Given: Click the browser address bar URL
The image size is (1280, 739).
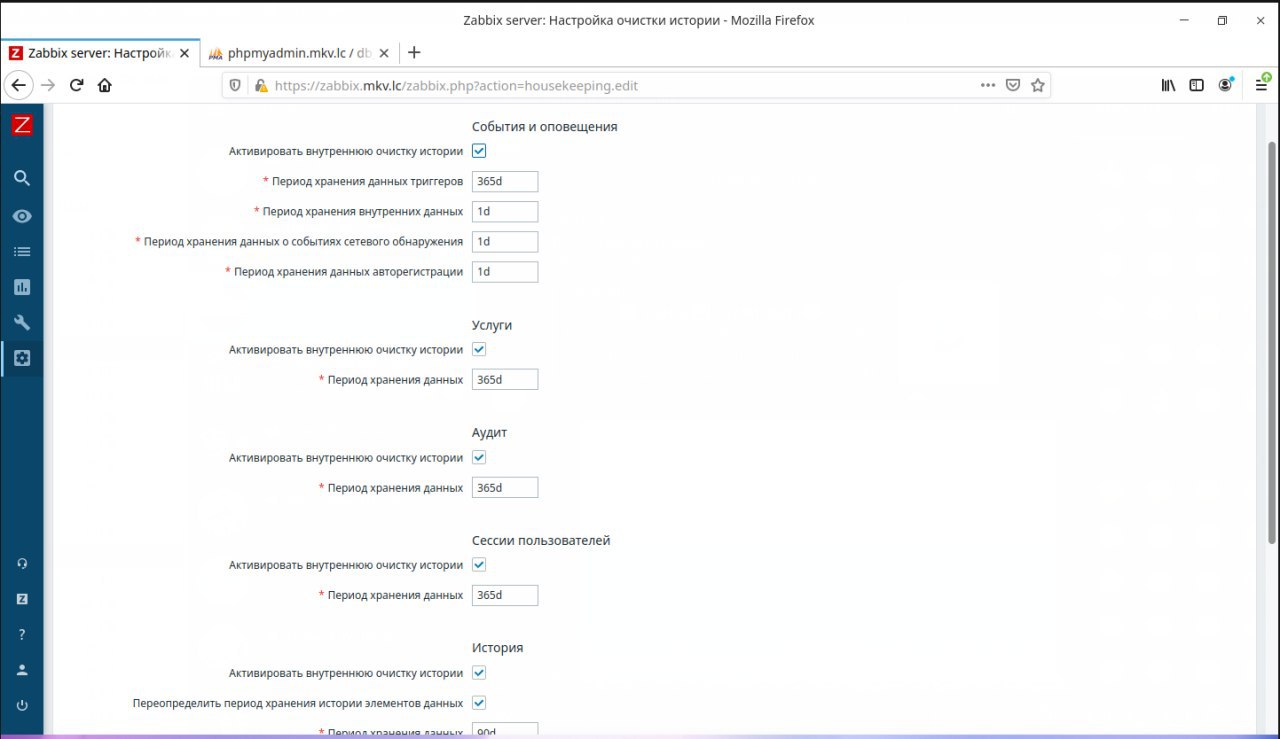Looking at the screenshot, I should point(456,86).
